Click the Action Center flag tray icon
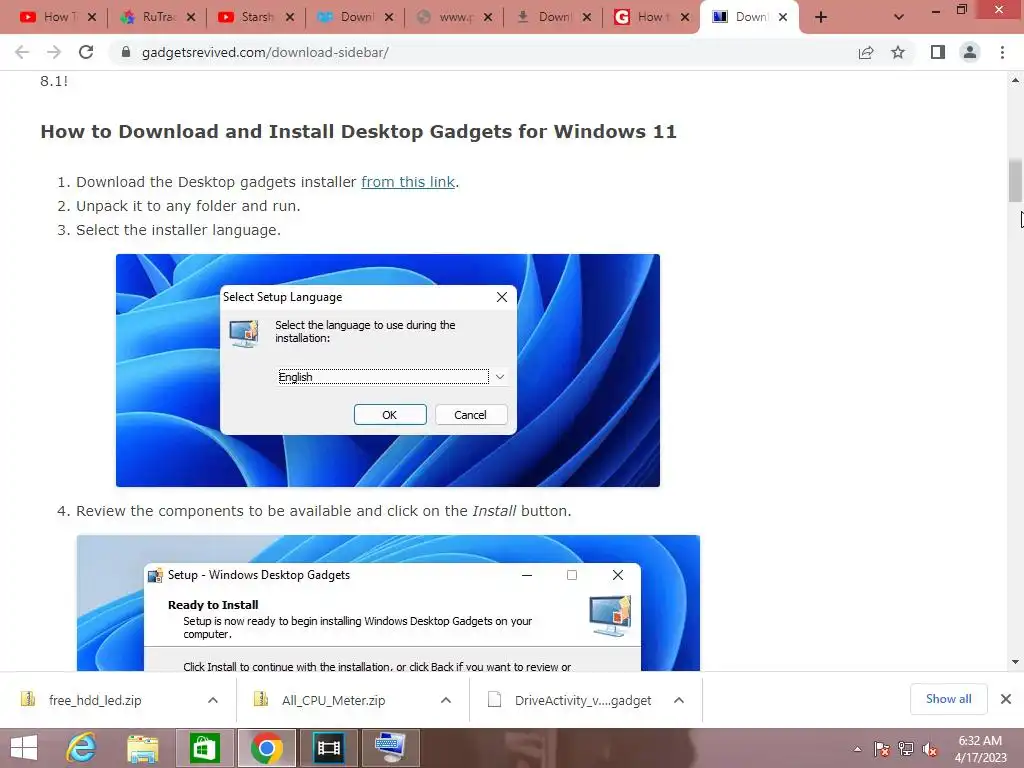The width and height of the screenshot is (1024, 768). coord(882,749)
